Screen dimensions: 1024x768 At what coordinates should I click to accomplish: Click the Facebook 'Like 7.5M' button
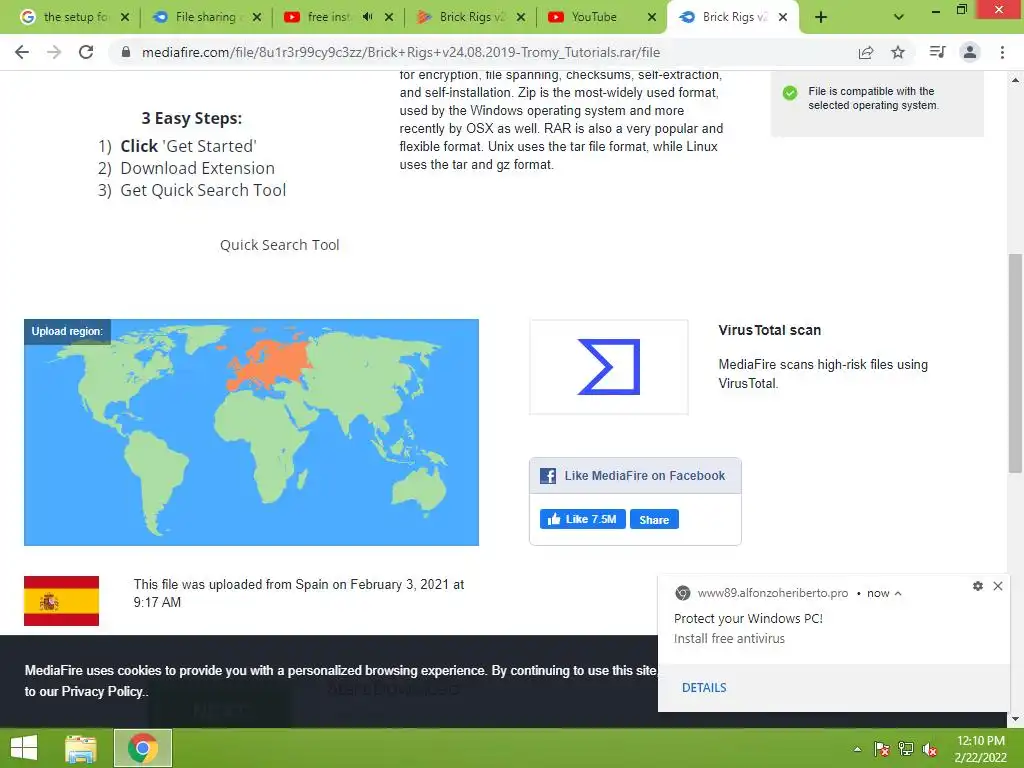tap(583, 519)
